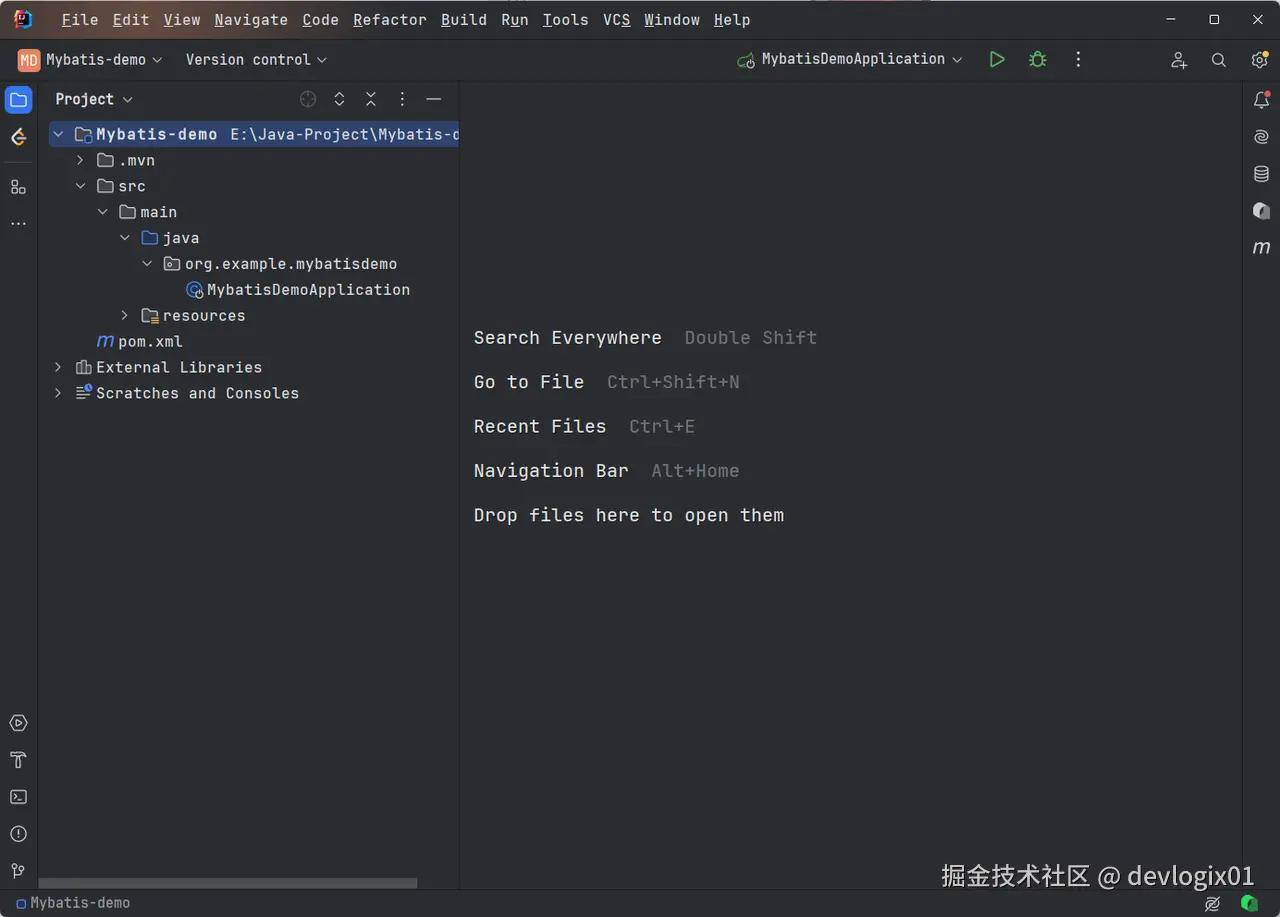Expand the .mvn folder
1280x917 pixels.
(x=80, y=160)
